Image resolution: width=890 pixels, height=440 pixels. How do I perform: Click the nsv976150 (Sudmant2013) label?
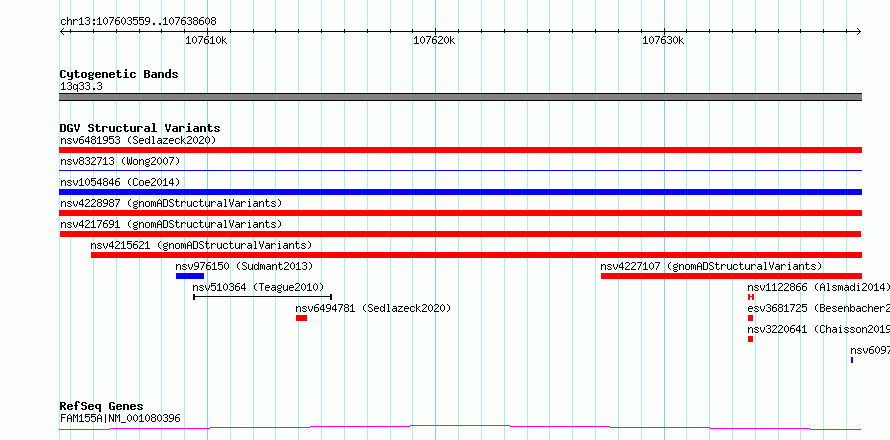coord(244,266)
